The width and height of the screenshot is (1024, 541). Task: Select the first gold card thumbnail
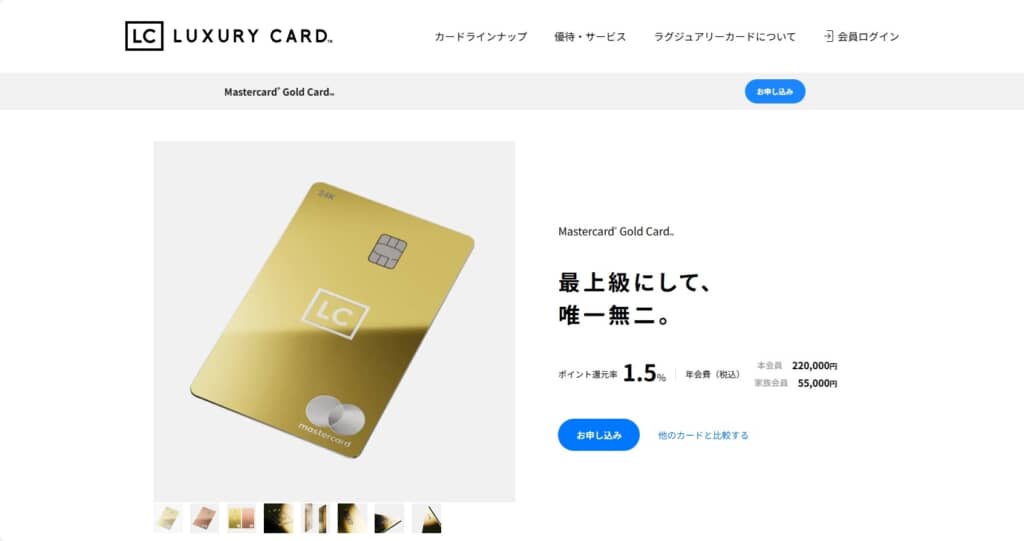pos(168,518)
